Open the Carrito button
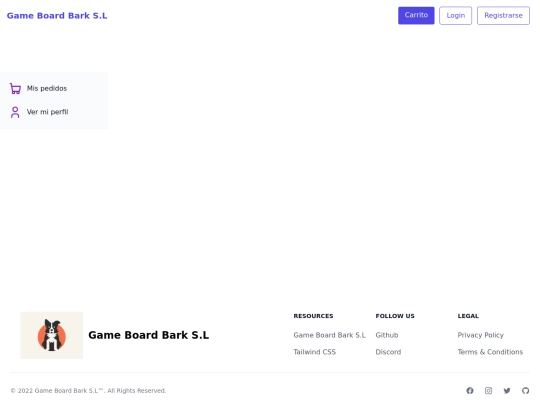 pyautogui.click(x=416, y=15)
